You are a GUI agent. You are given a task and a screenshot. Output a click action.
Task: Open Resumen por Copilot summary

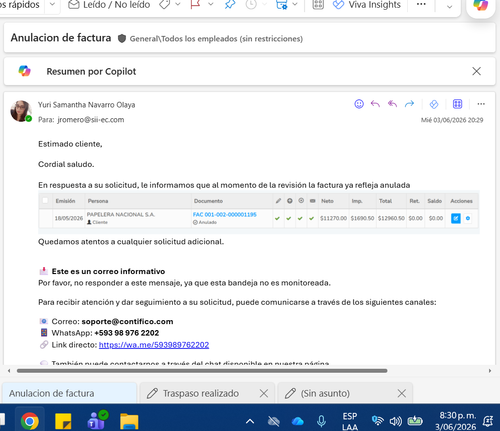click(x=91, y=71)
